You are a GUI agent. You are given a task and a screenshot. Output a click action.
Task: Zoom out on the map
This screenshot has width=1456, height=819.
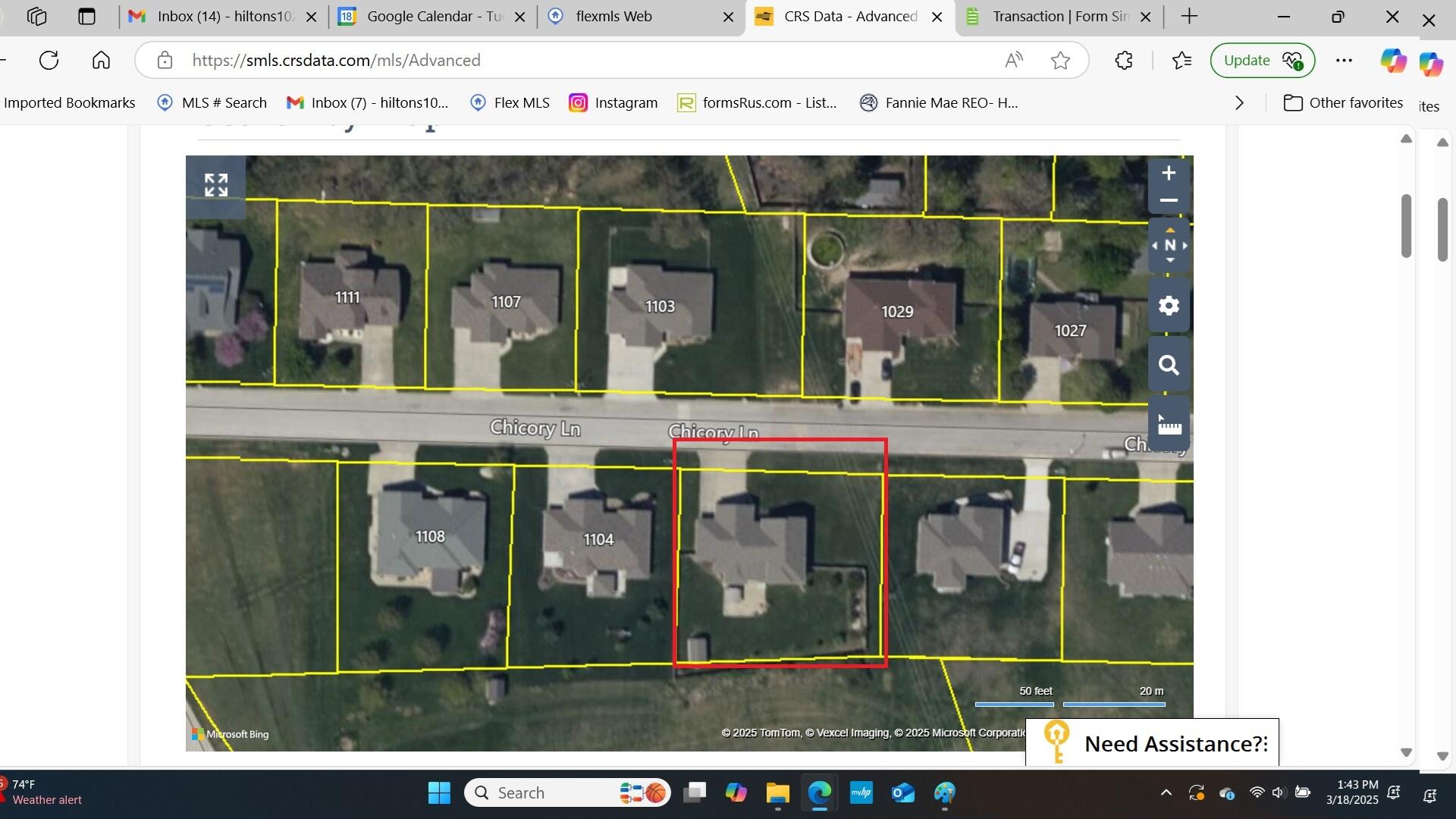click(x=1169, y=201)
